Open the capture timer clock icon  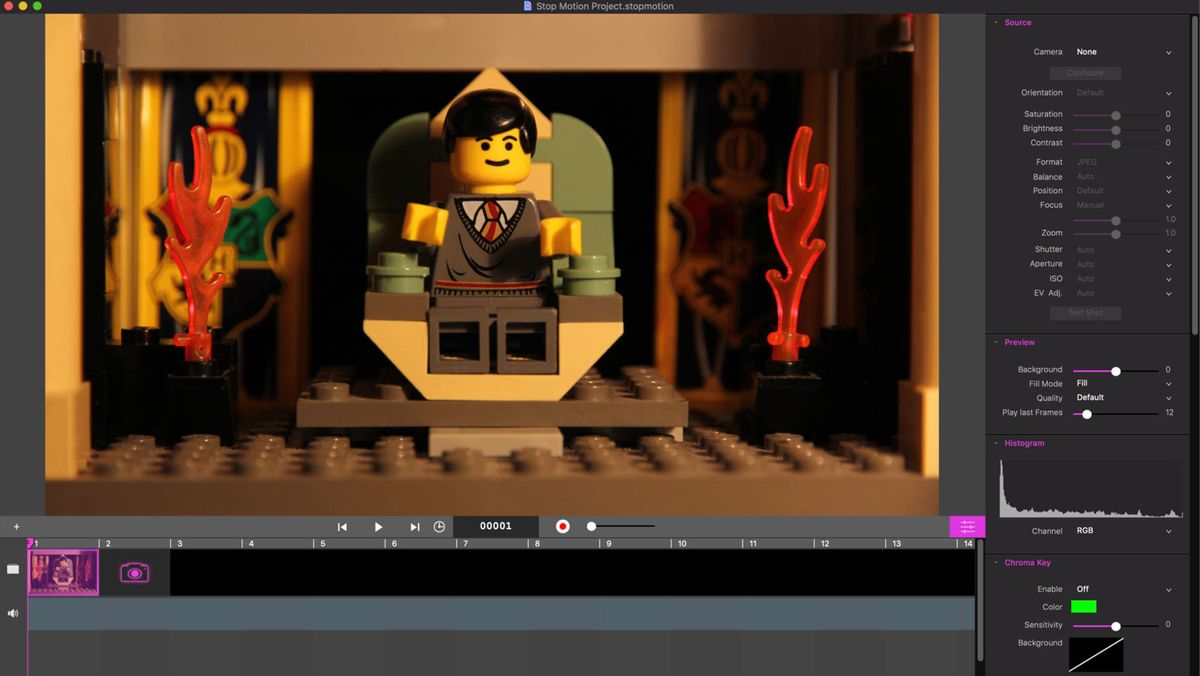(439, 525)
